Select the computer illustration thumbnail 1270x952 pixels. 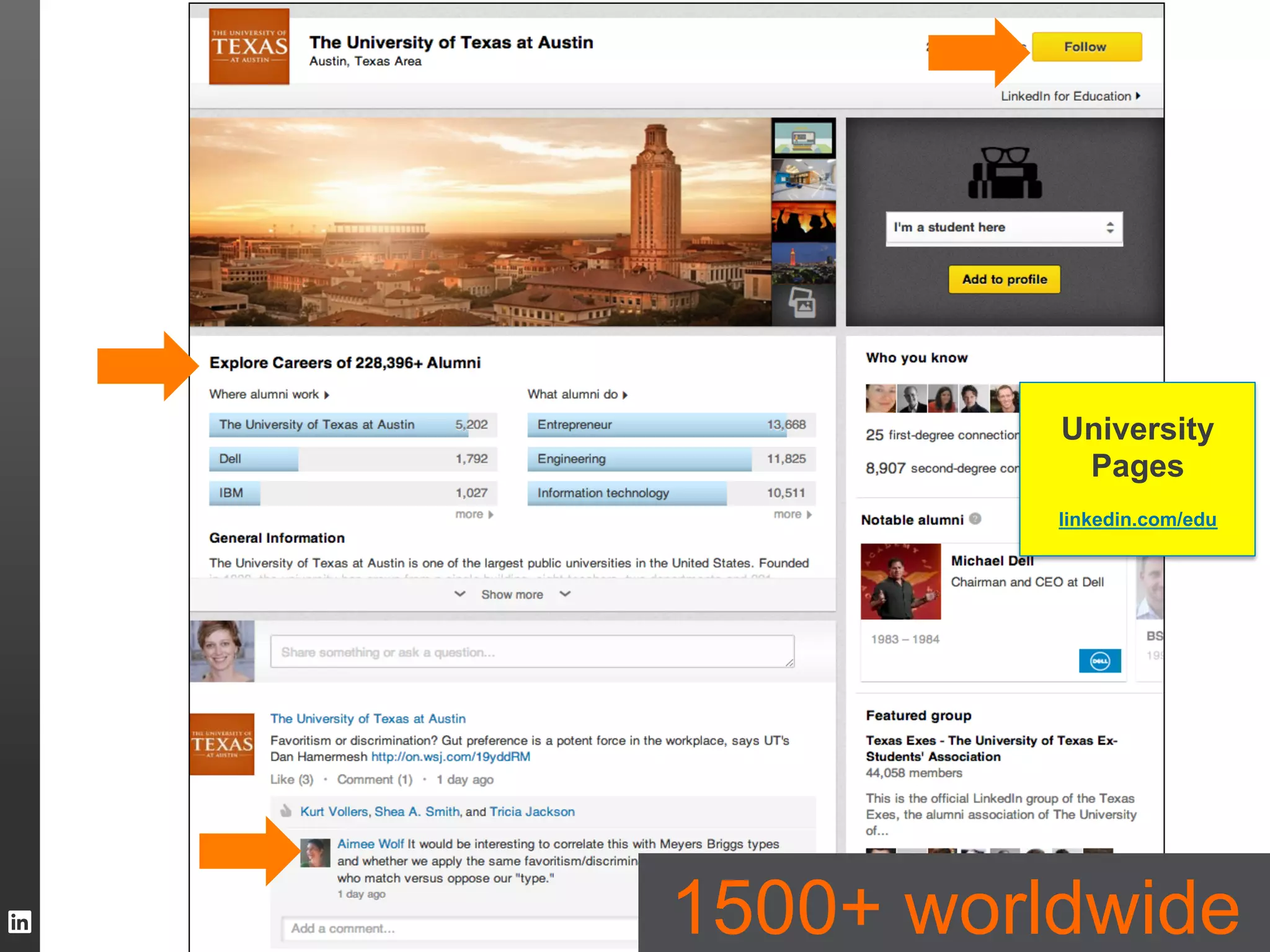[x=804, y=138]
